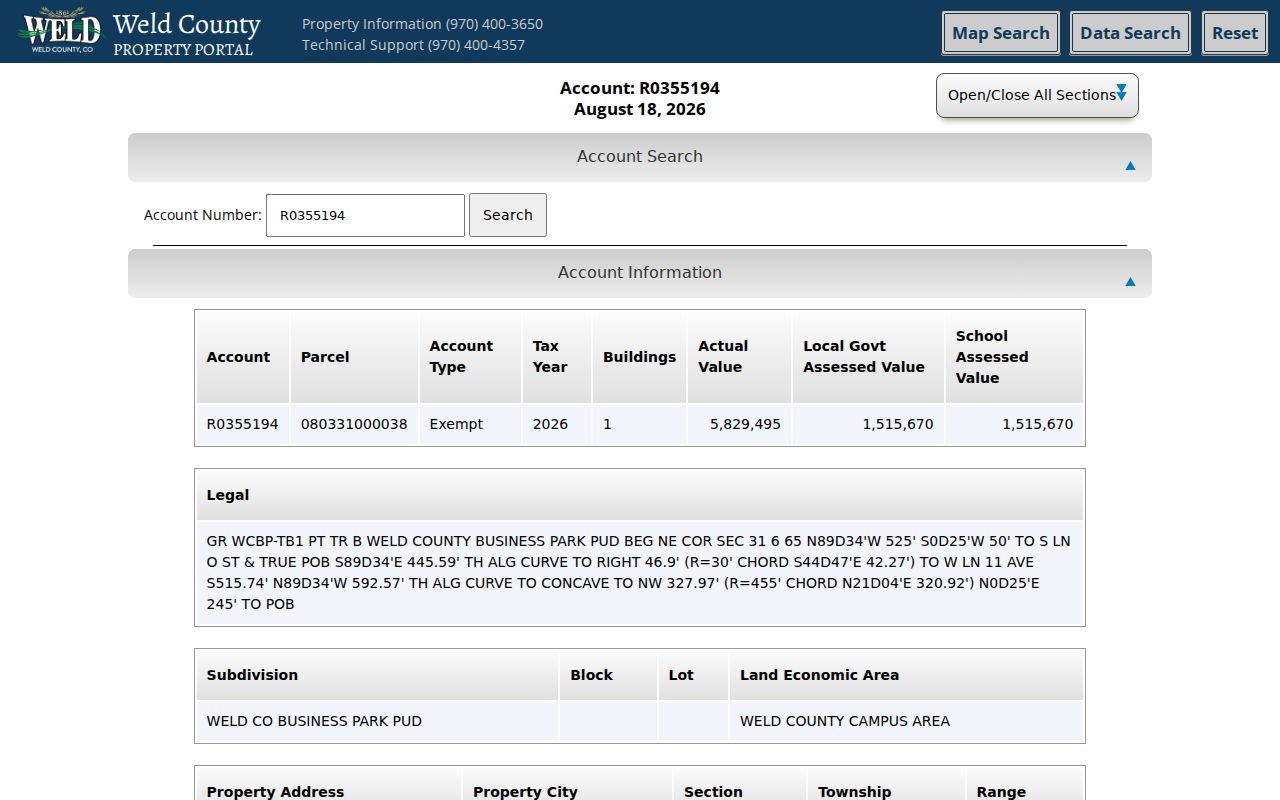Click the date August 18, 2026
Screen dimensions: 1280x800
click(x=640, y=110)
